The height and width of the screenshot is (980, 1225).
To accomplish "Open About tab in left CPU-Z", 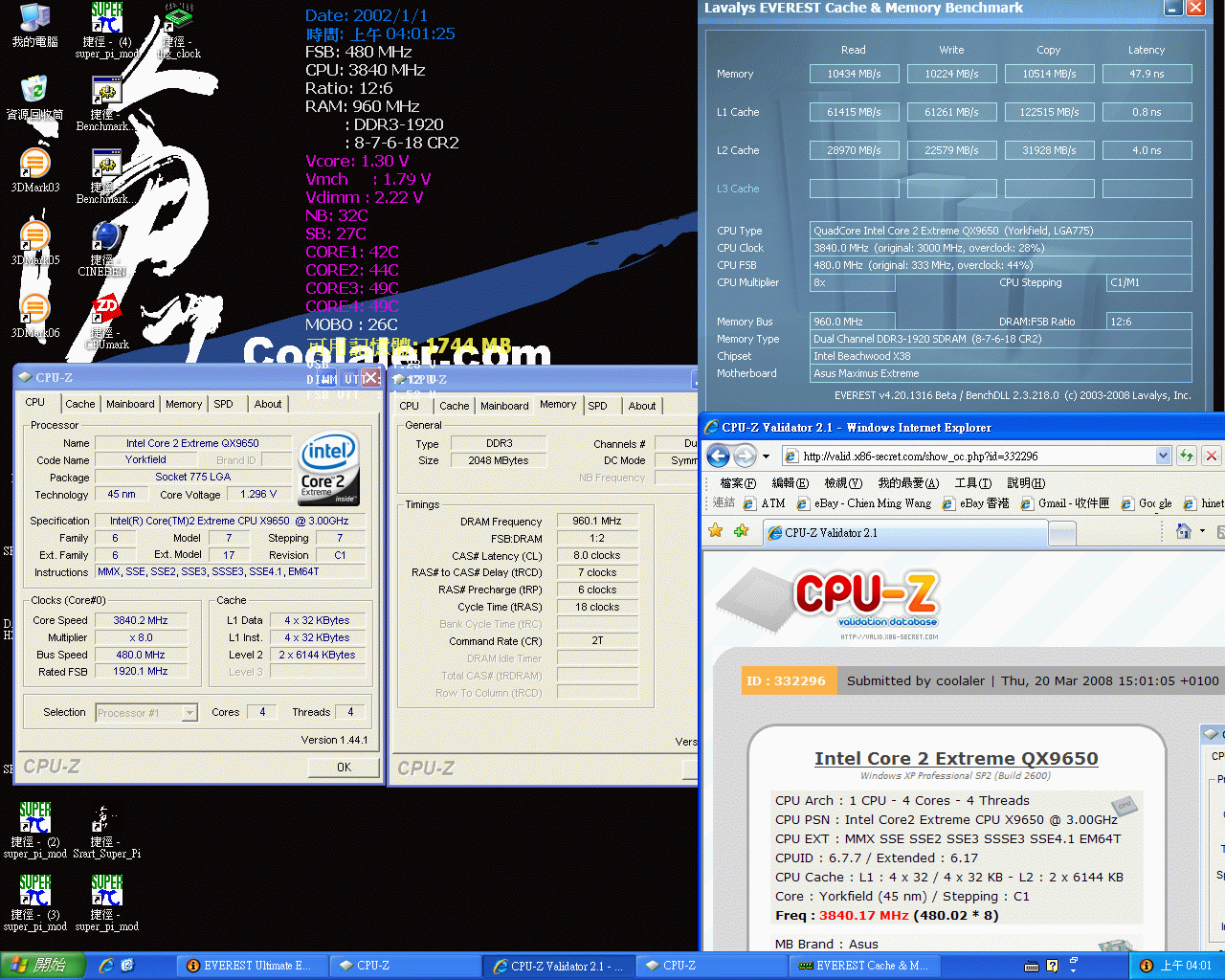I will point(268,404).
